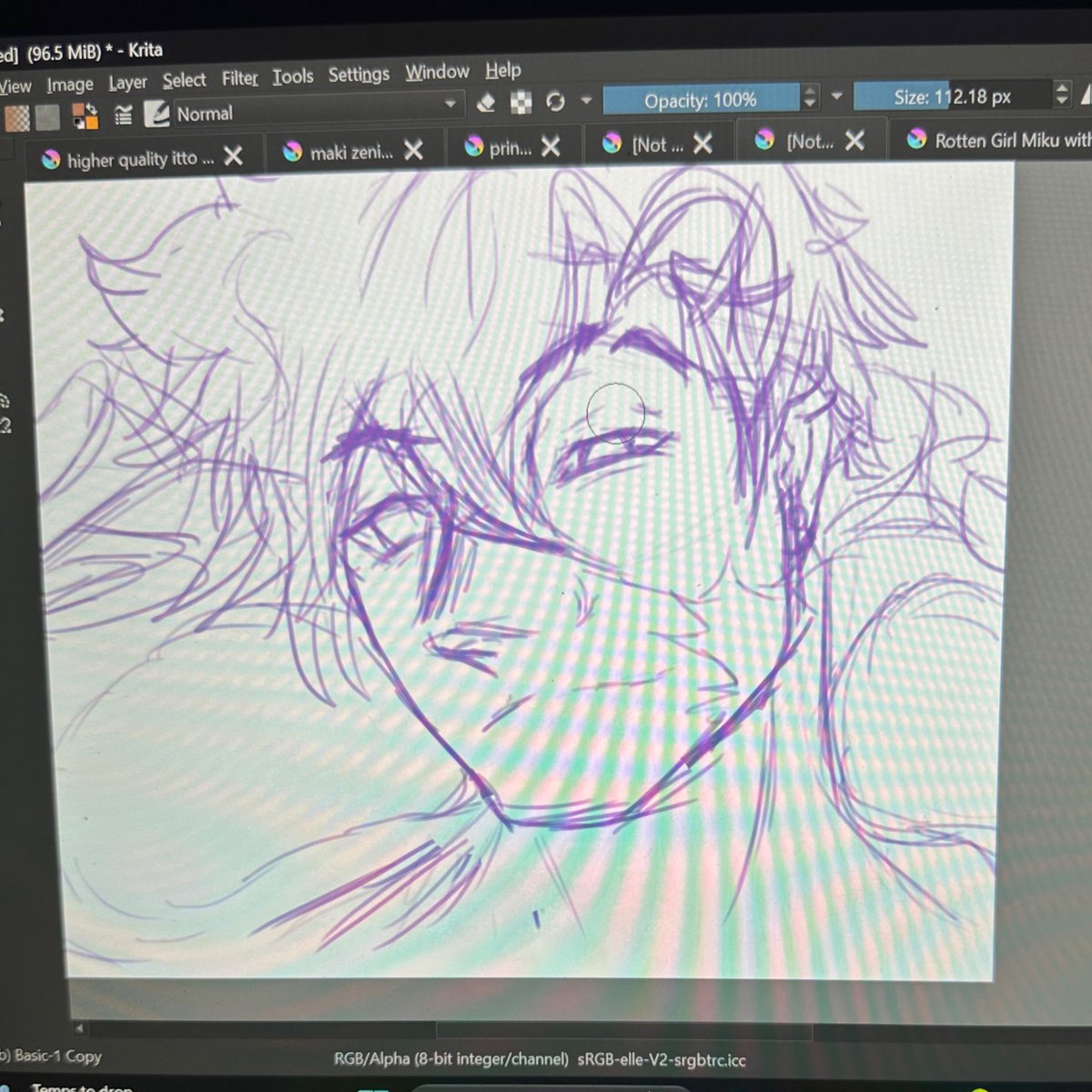Decrease brush size with spinner down arrow

(x=1061, y=101)
